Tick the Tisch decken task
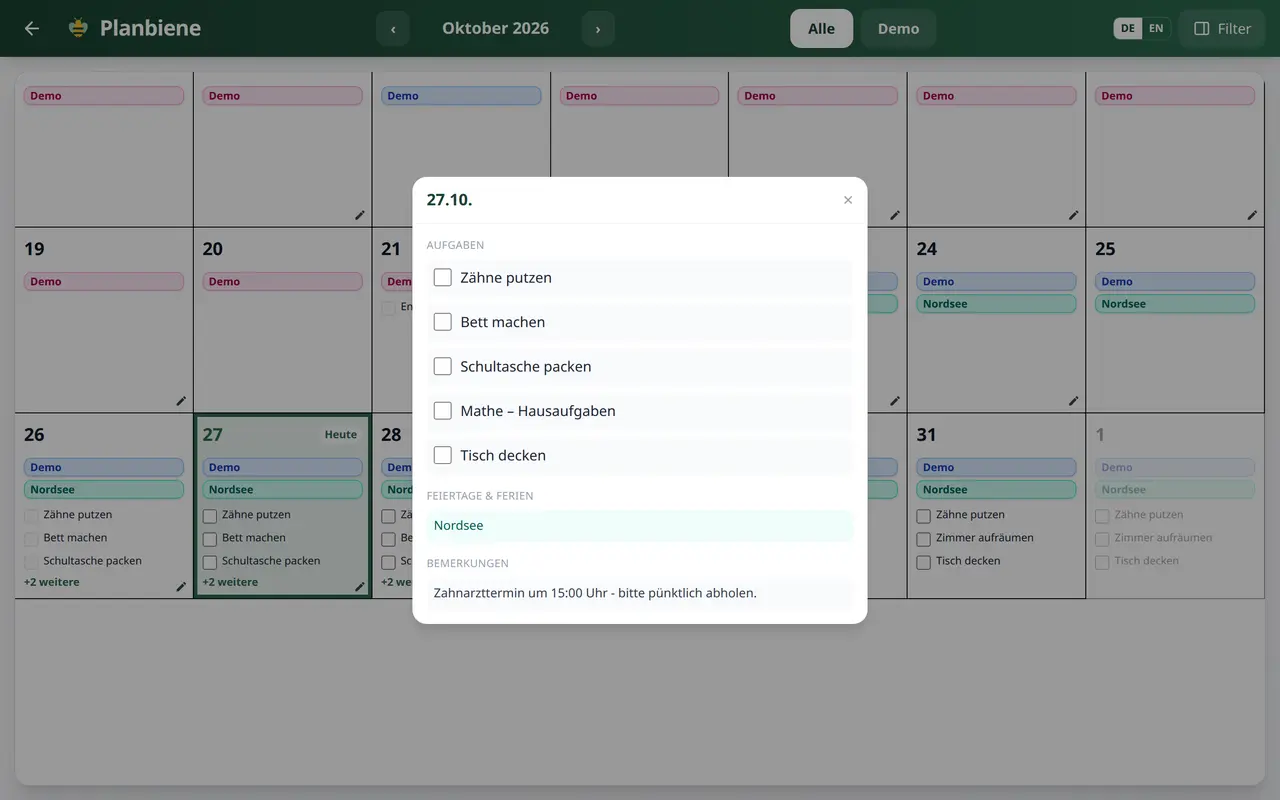This screenshot has height=800, width=1280. (443, 455)
